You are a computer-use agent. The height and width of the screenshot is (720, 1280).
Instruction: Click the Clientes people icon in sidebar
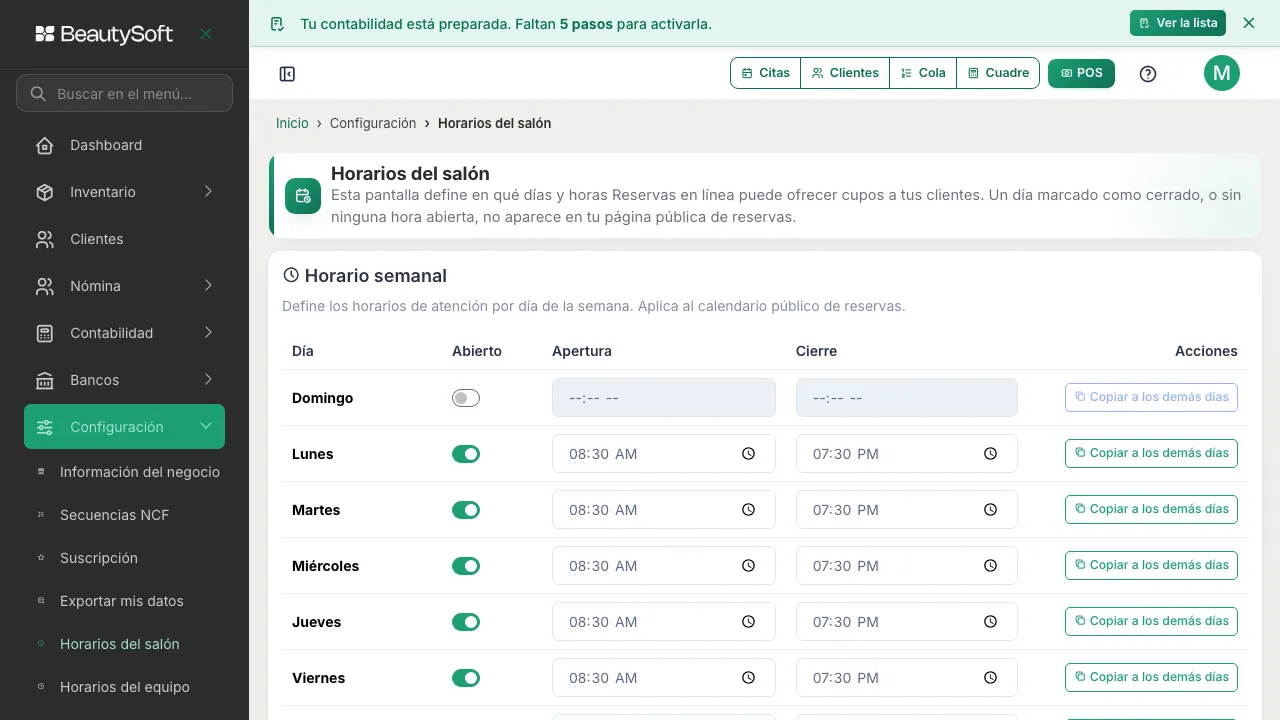45,239
